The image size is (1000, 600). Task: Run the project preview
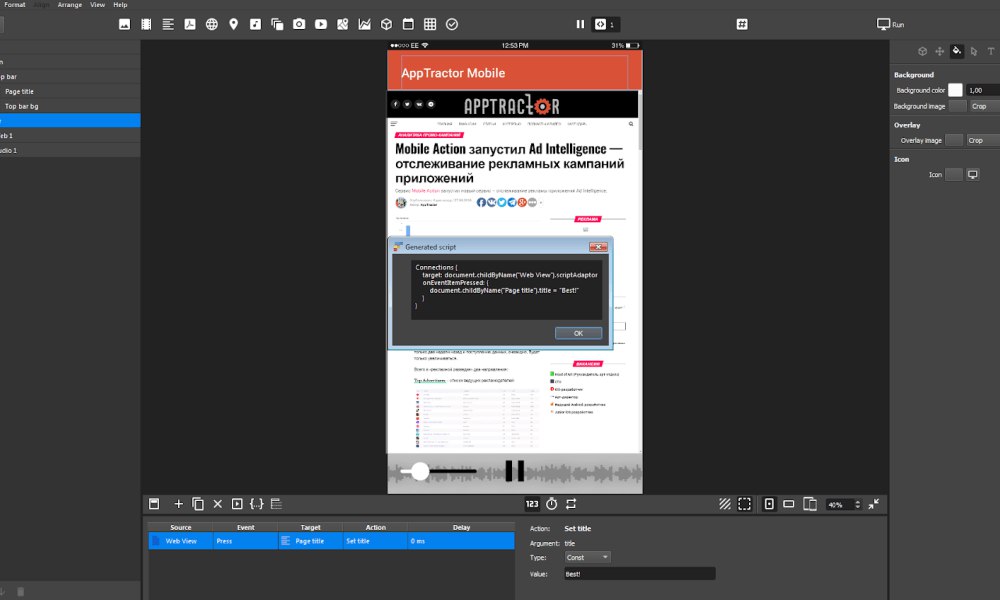(890, 24)
